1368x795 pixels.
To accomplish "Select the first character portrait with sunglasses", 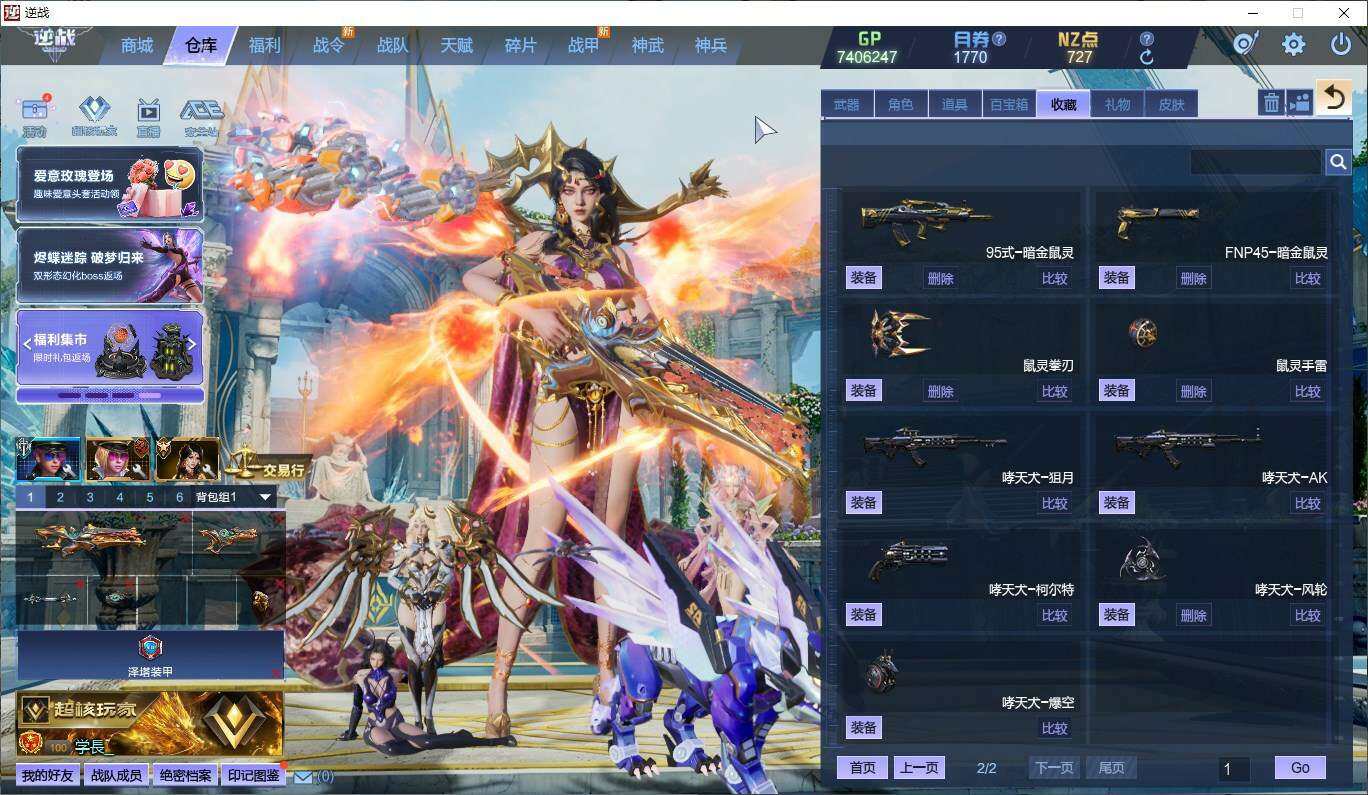I will pos(48,459).
